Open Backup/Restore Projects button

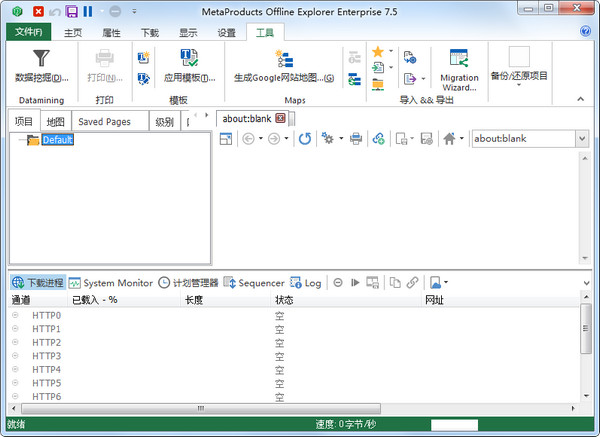pos(519,66)
